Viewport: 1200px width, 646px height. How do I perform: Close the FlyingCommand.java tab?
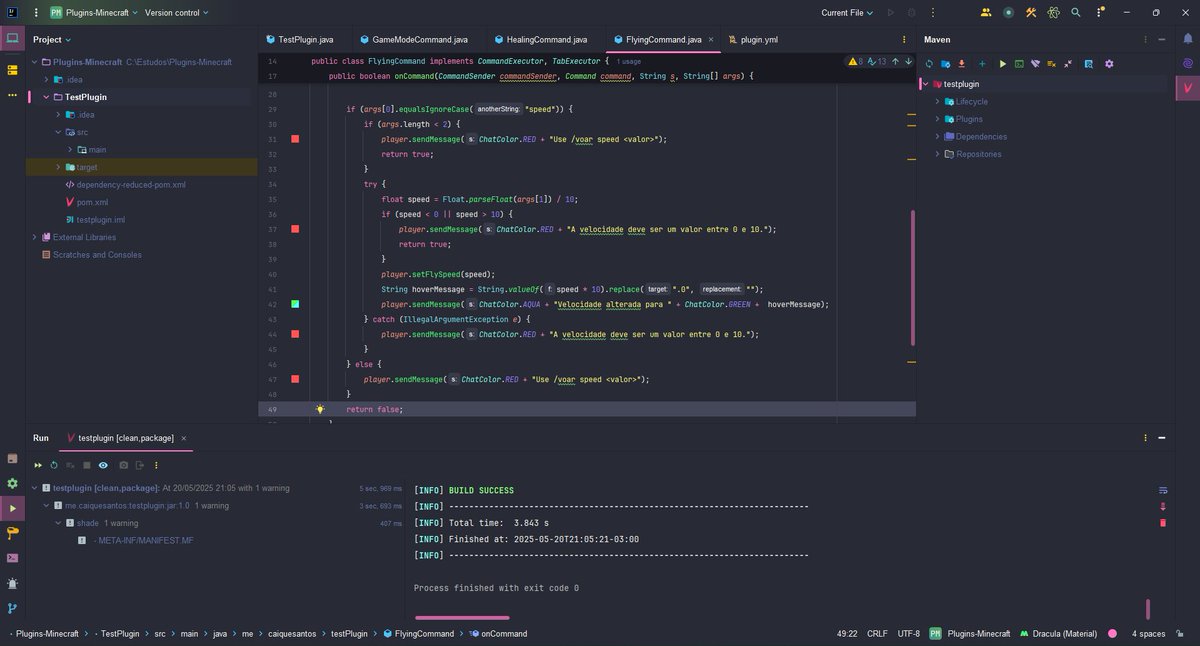click(x=712, y=40)
